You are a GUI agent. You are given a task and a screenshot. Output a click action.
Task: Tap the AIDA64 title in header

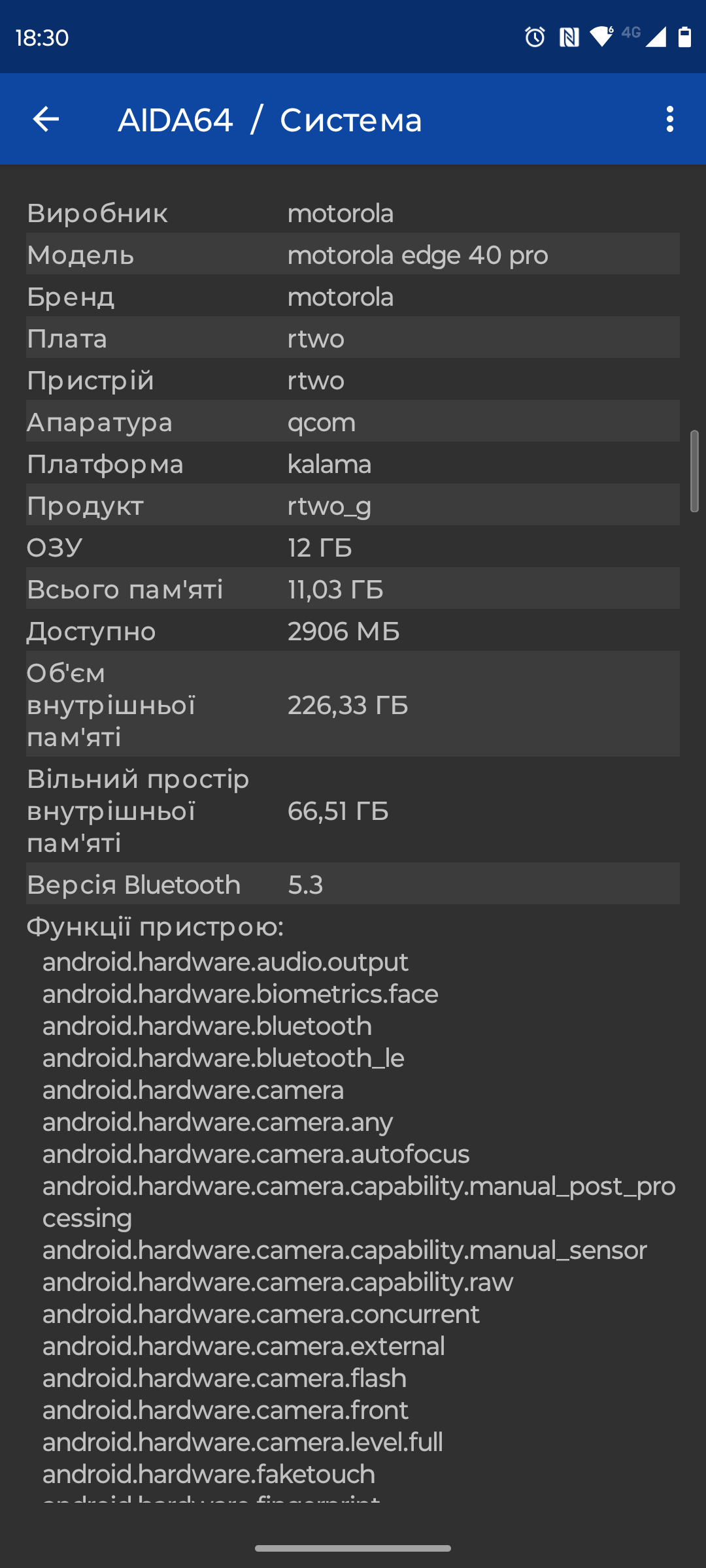pyautogui.click(x=175, y=120)
